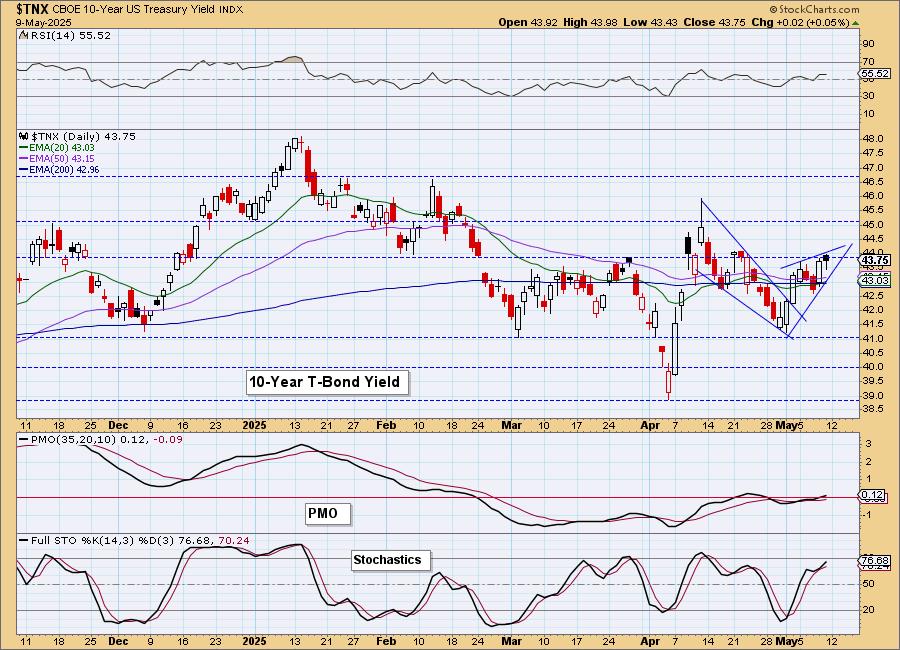Image resolution: width=900 pixels, height=650 pixels.
Task: Select the Close 43.75 value in header
Action: point(715,22)
